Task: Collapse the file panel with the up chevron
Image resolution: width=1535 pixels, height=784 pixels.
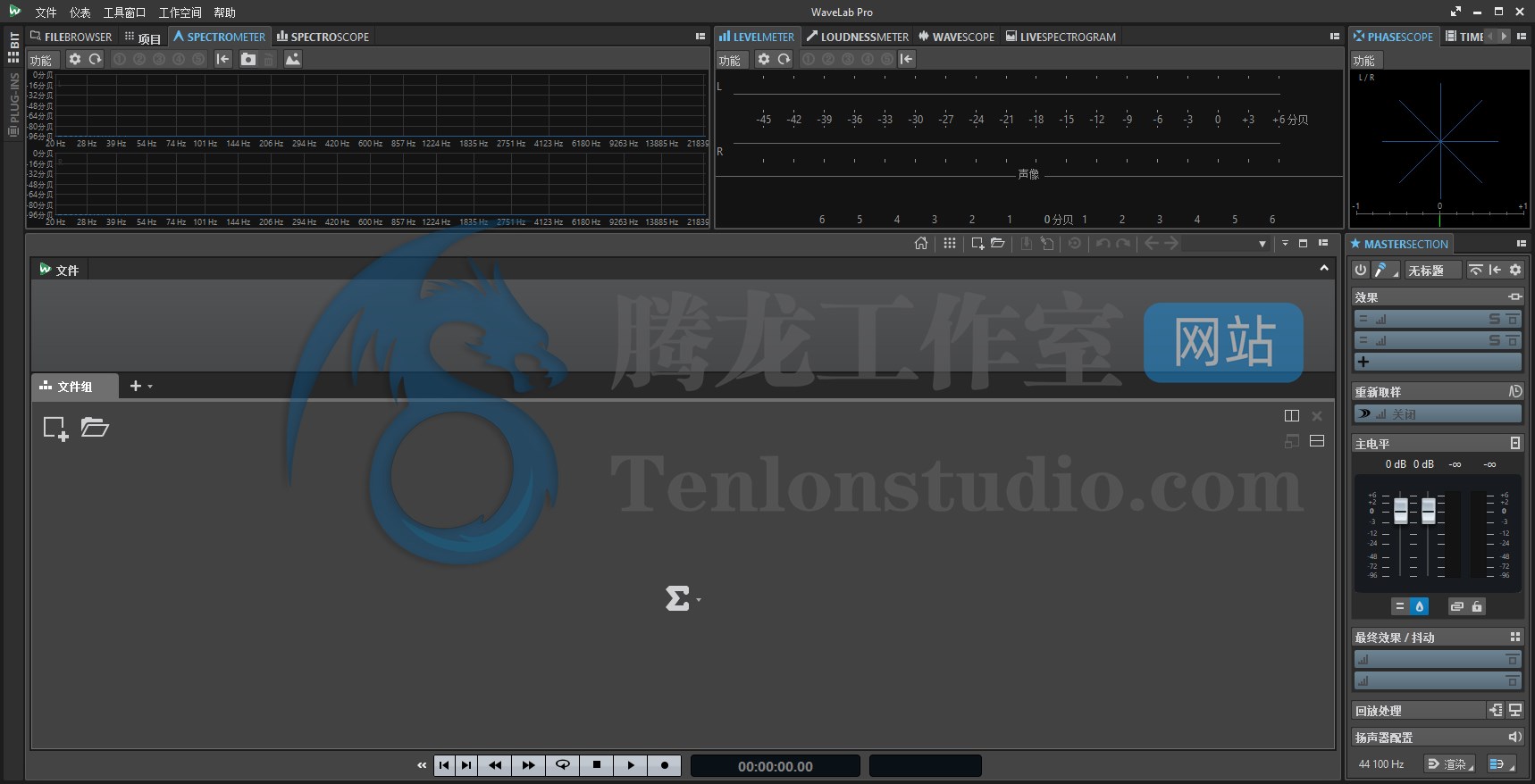Action: coord(1324,269)
